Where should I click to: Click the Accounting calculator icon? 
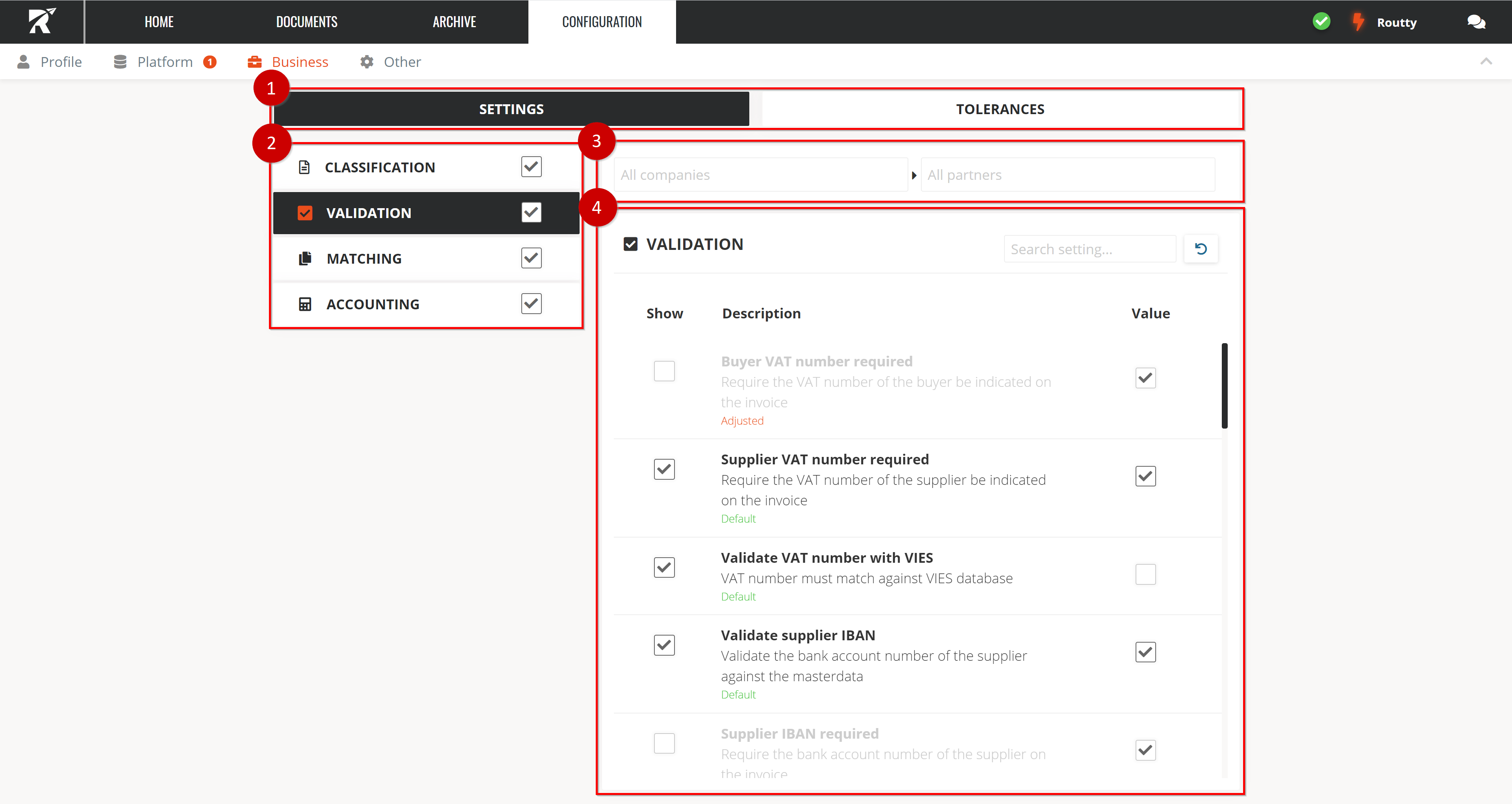coord(305,304)
